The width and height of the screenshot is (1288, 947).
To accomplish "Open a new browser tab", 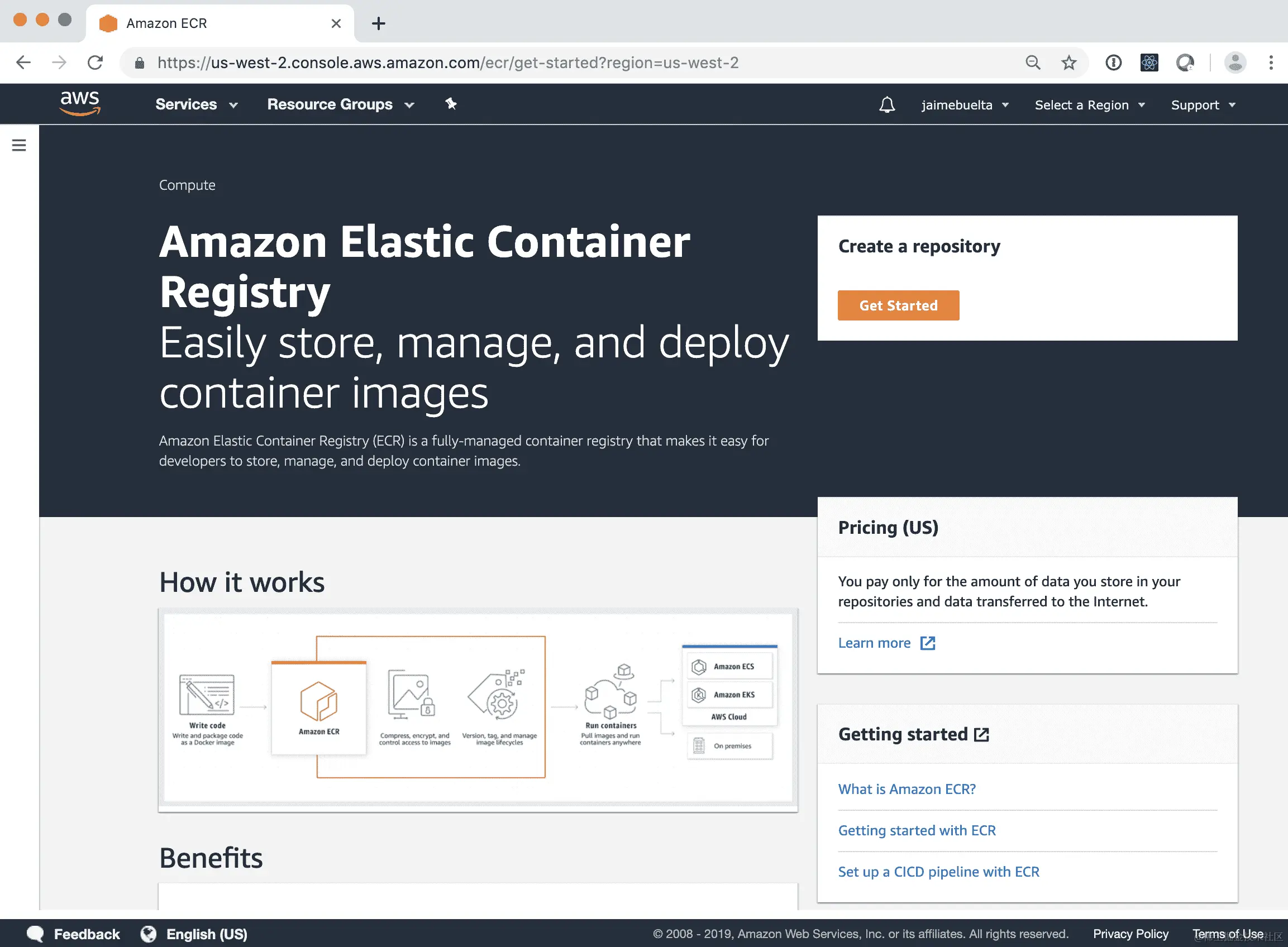I will pos(378,23).
